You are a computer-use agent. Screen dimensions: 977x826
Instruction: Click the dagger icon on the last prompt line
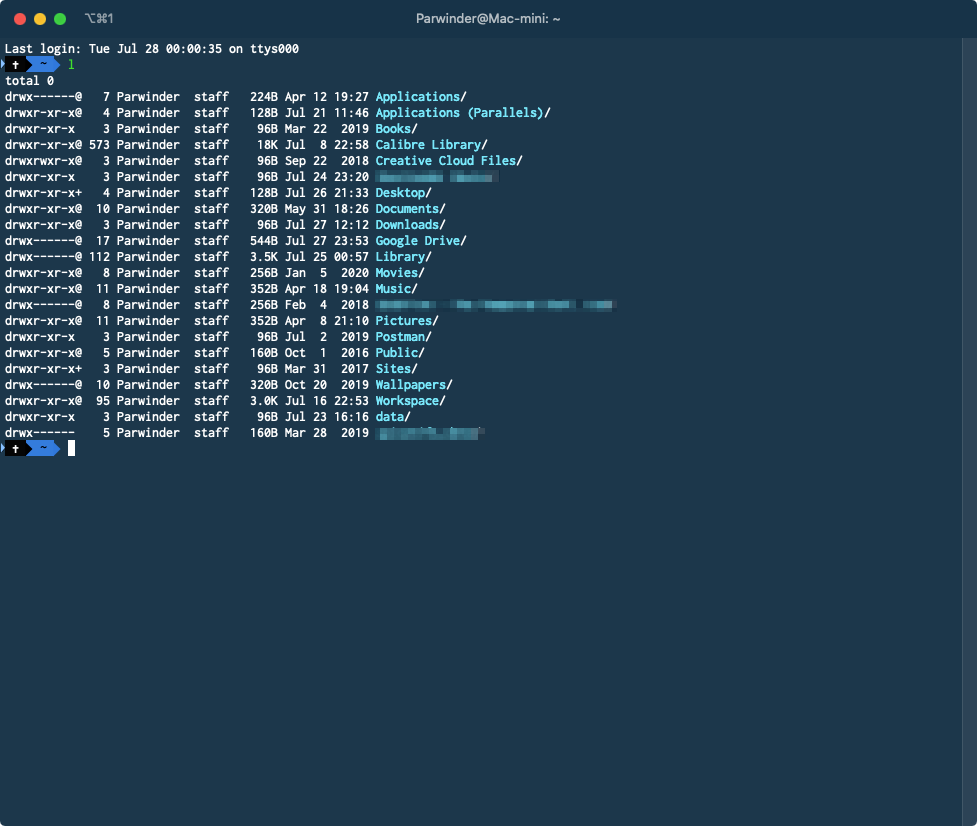tap(16, 449)
